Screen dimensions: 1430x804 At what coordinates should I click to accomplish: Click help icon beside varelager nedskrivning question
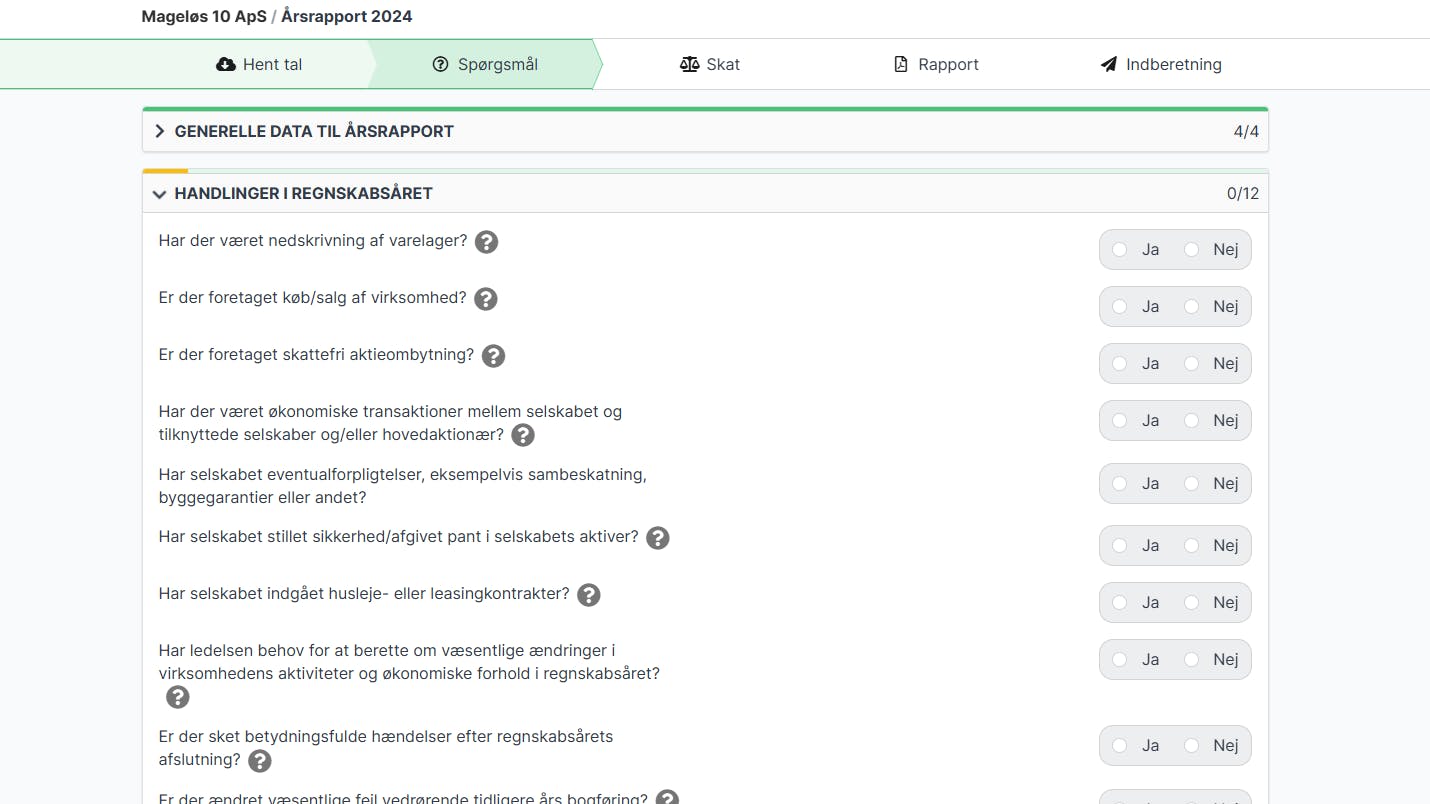coord(486,242)
